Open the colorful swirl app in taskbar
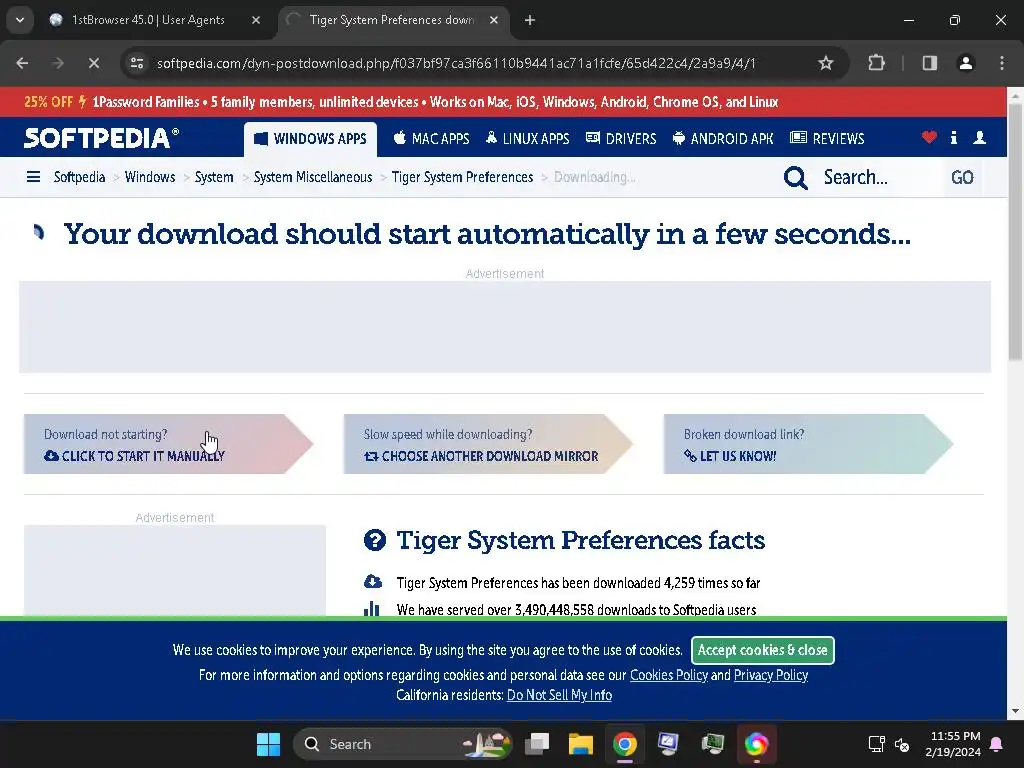 point(756,744)
